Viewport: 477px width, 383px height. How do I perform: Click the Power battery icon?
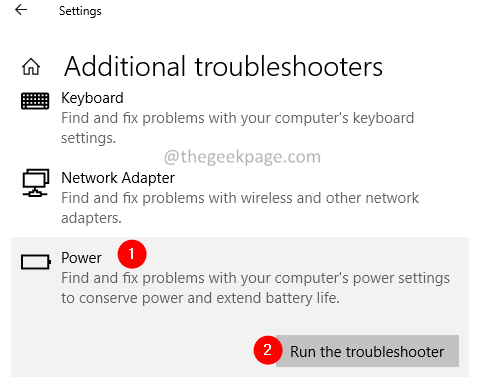click(36, 262)
